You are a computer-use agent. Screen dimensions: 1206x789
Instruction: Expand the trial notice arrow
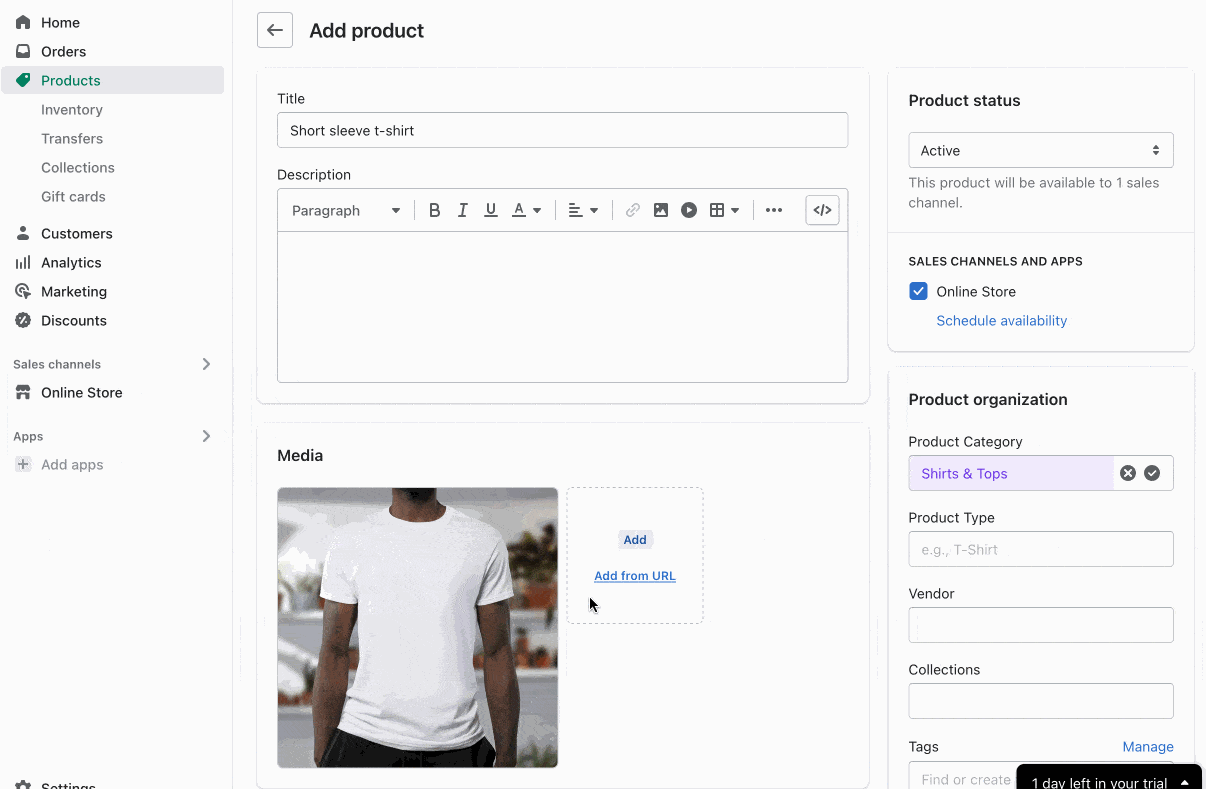click(1185, 782)
